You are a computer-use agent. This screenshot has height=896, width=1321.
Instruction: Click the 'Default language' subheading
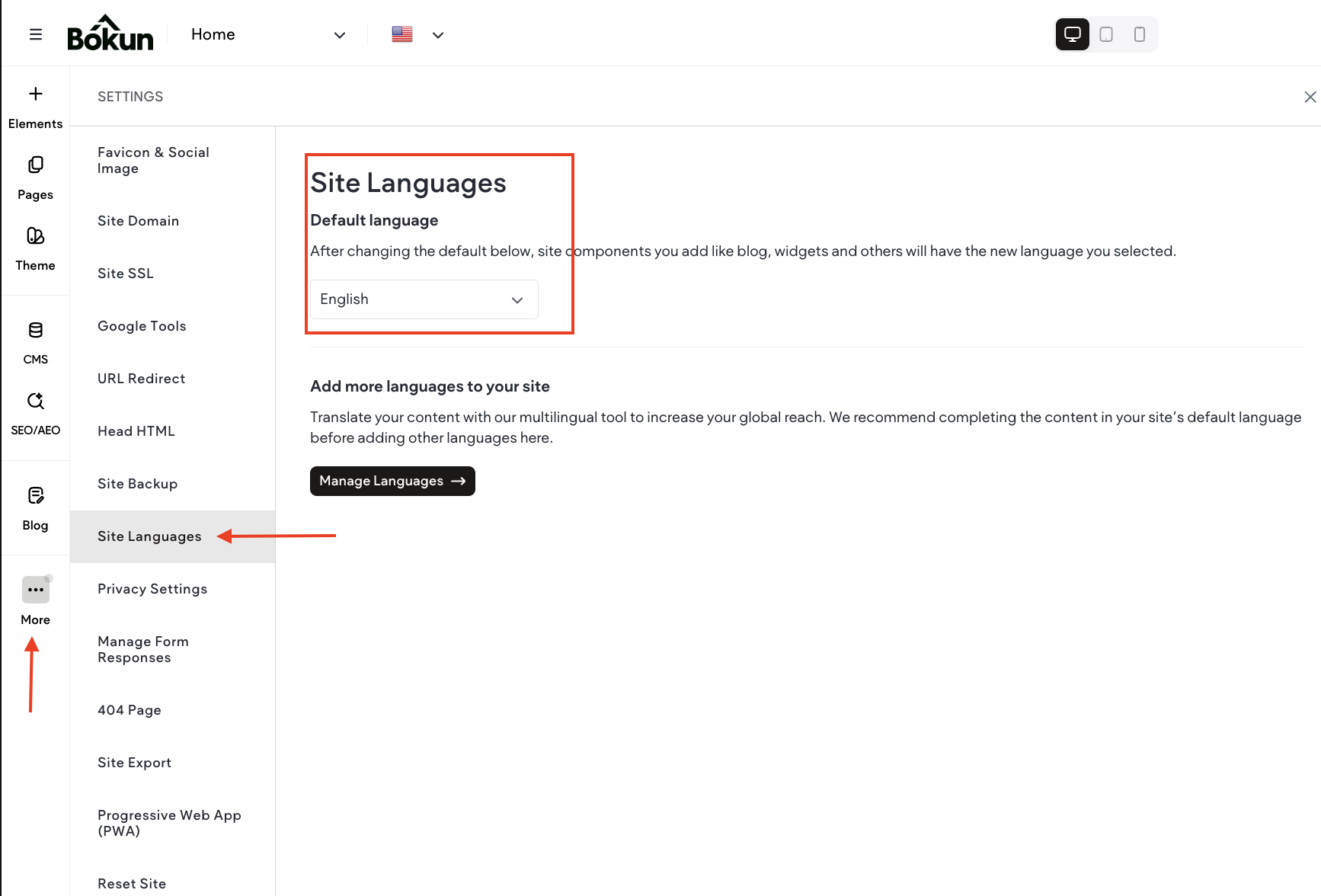374,220
